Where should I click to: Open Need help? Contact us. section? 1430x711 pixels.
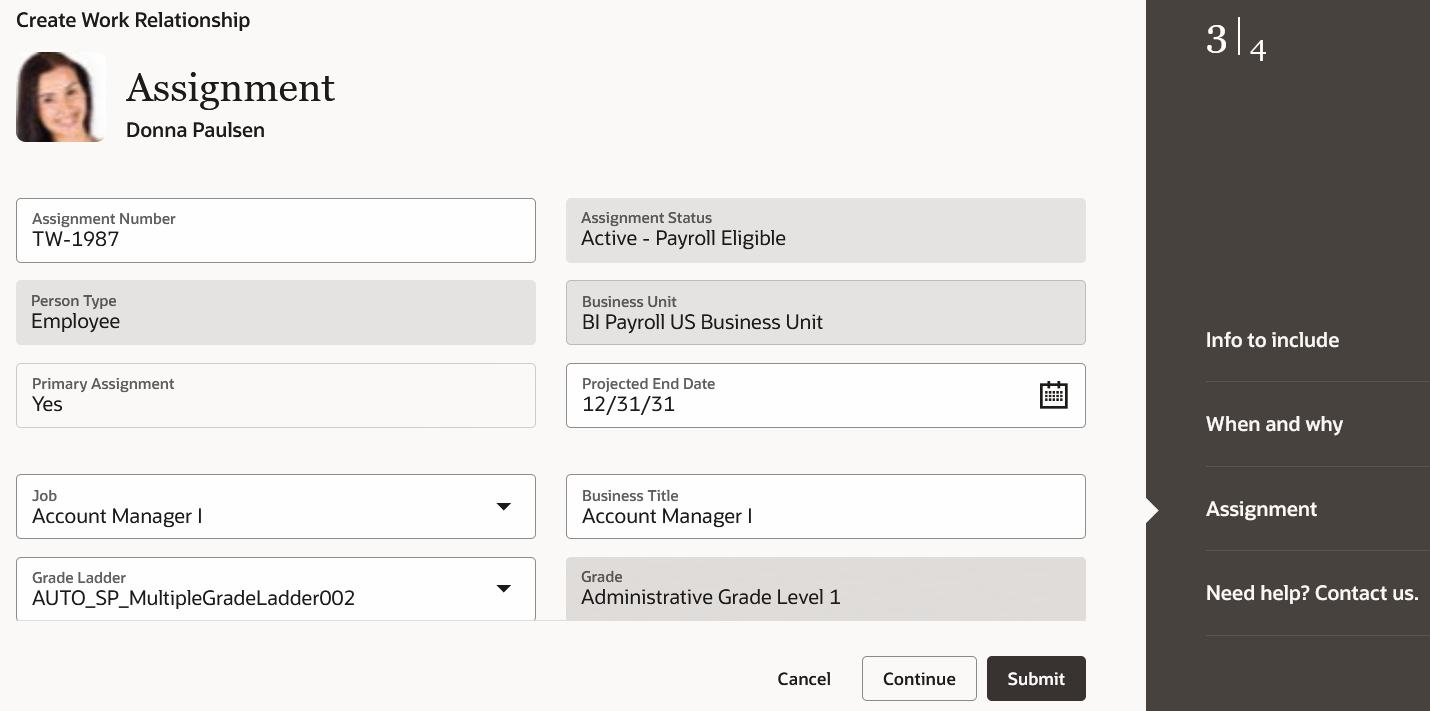pyautogui.click(x=1311, y=593)
